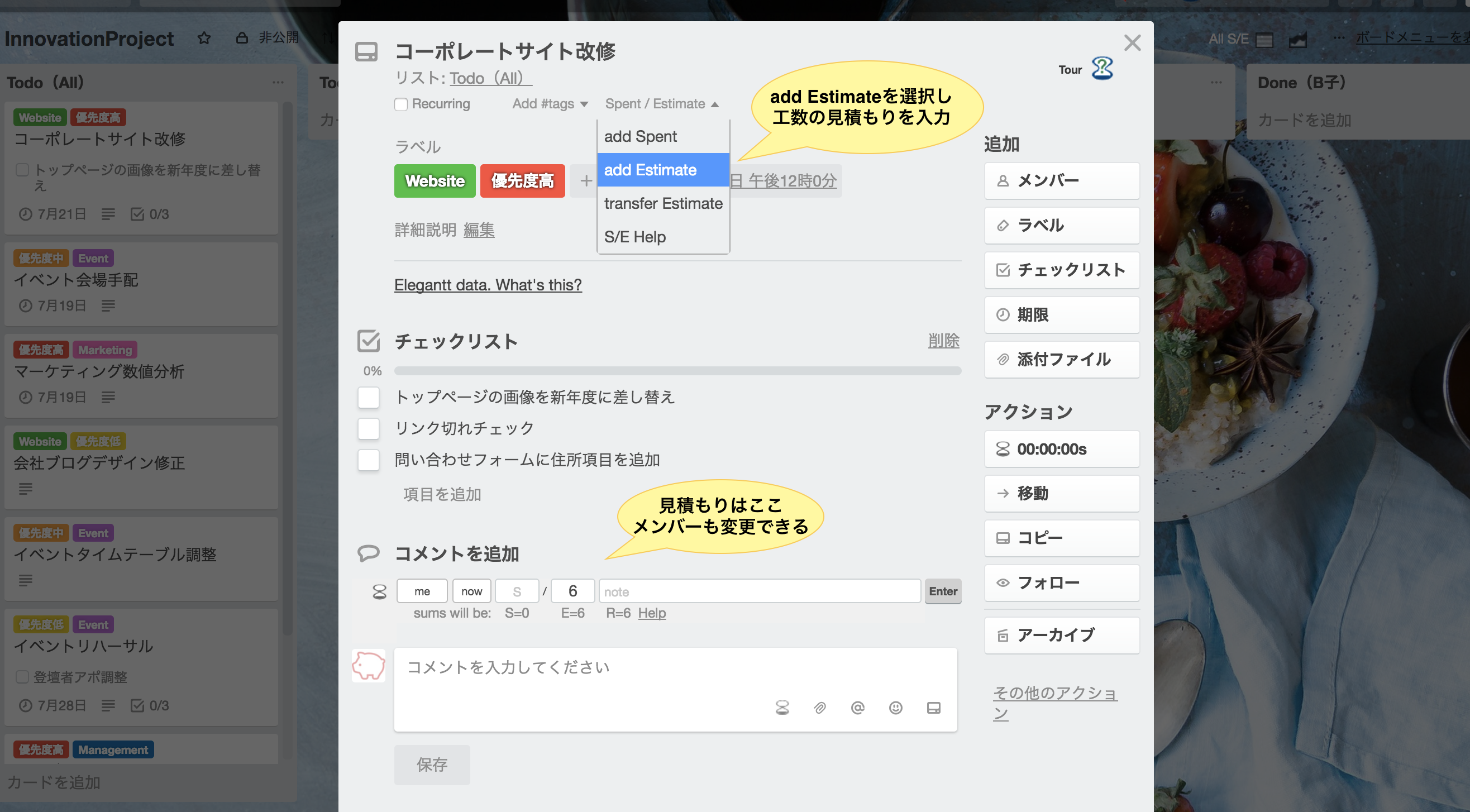Open その他のアクション link
Screen dimensions: 1470x812
click(x=1055, y=704)
